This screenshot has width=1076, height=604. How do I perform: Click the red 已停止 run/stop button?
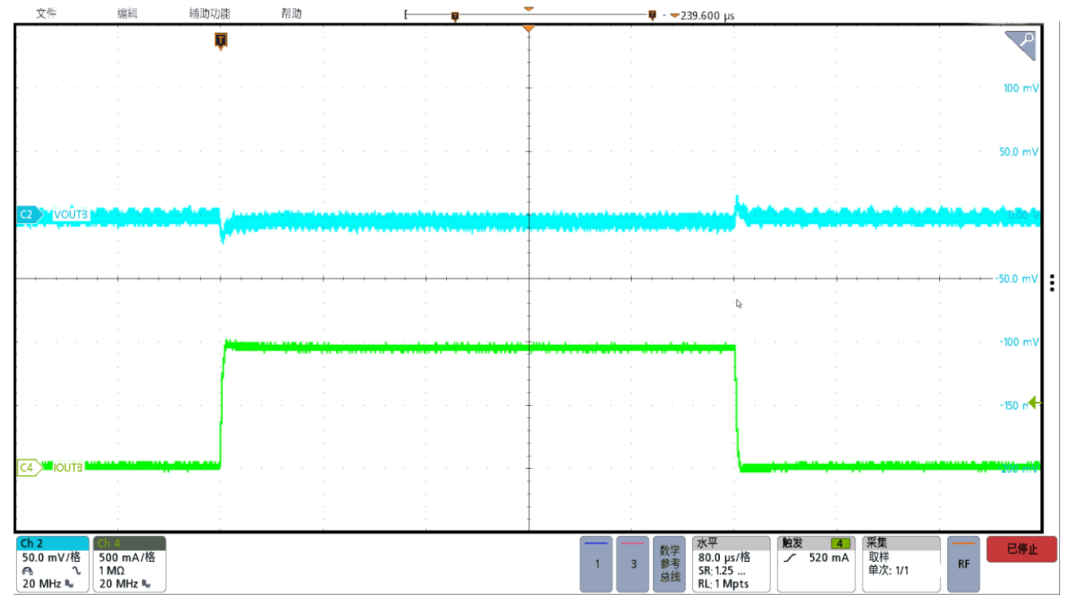[x=1022, y=549]
